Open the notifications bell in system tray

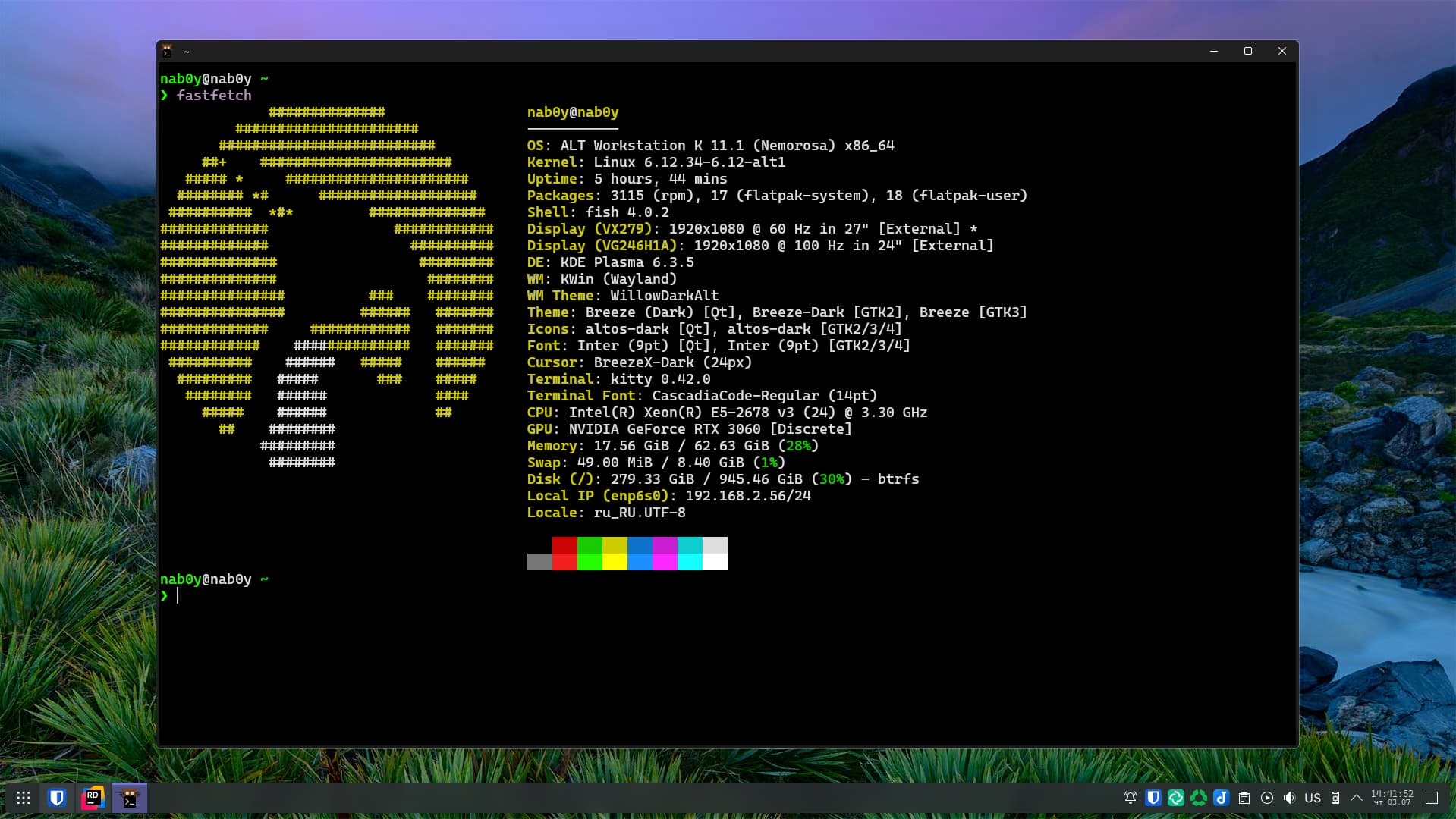tap(1131, 798)
